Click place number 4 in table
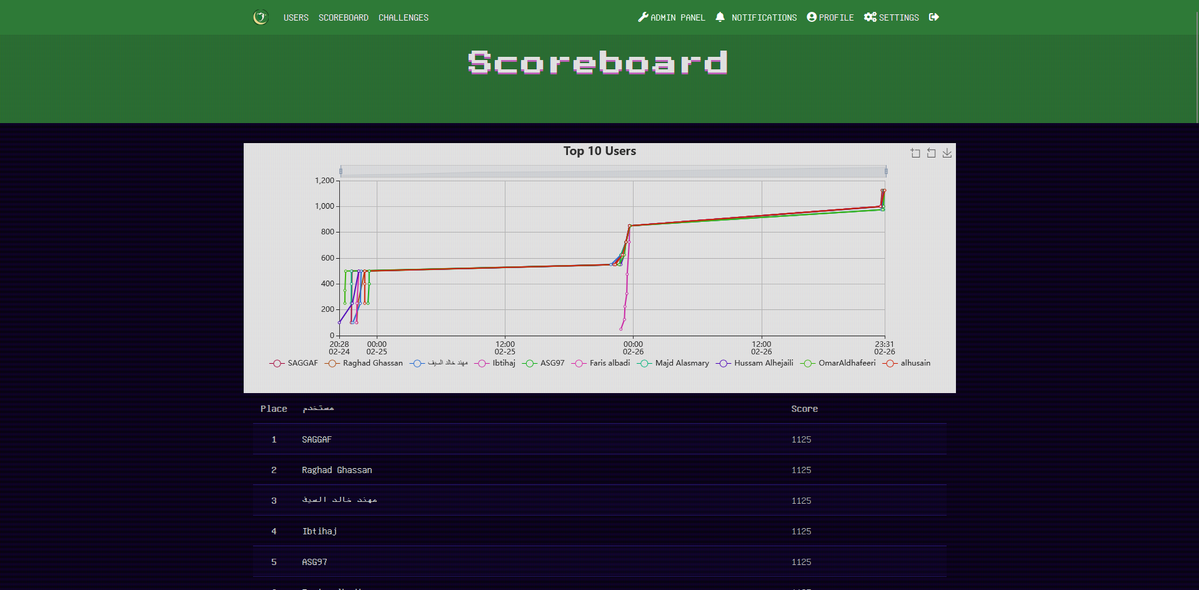This screenshot has width=1199, height=590. 274,531
